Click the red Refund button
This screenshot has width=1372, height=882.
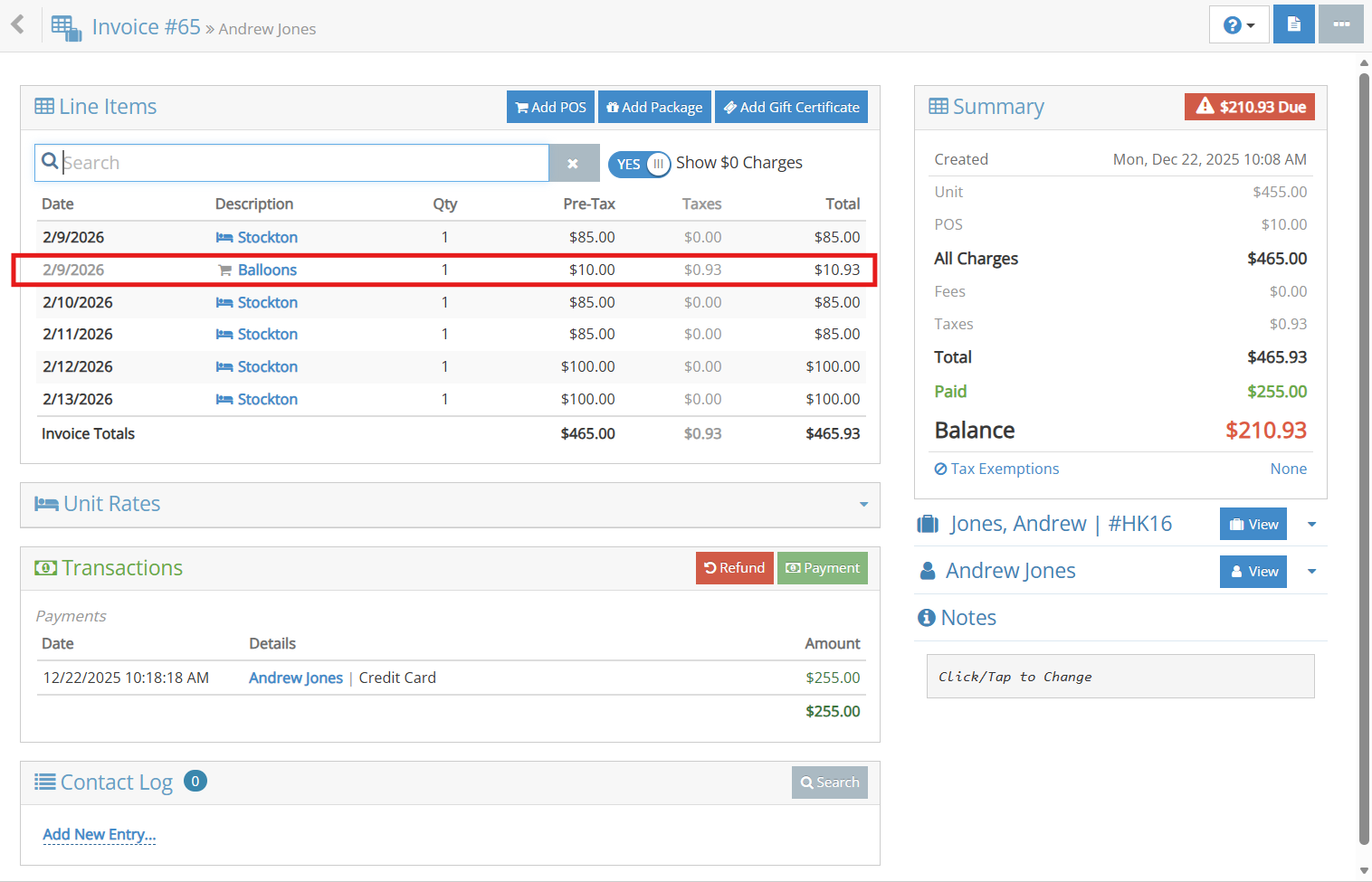734,568
